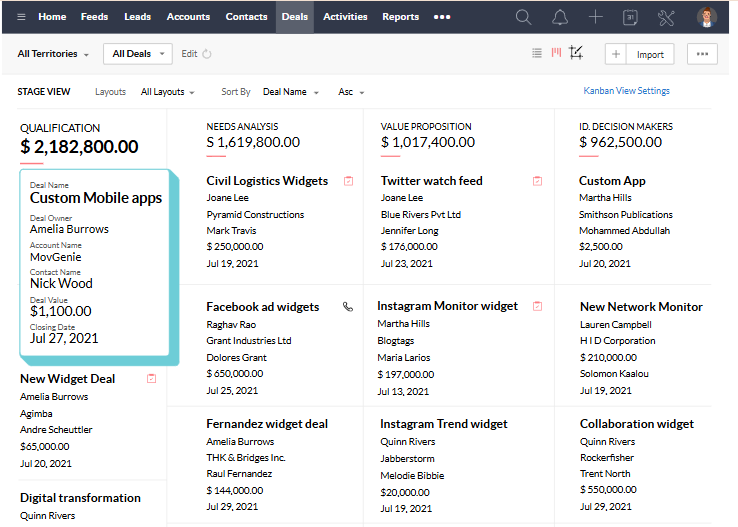Screen dimensions: 738x527
Task: Click account MovGenie on highlighted card
Action: tap(56, 257)
